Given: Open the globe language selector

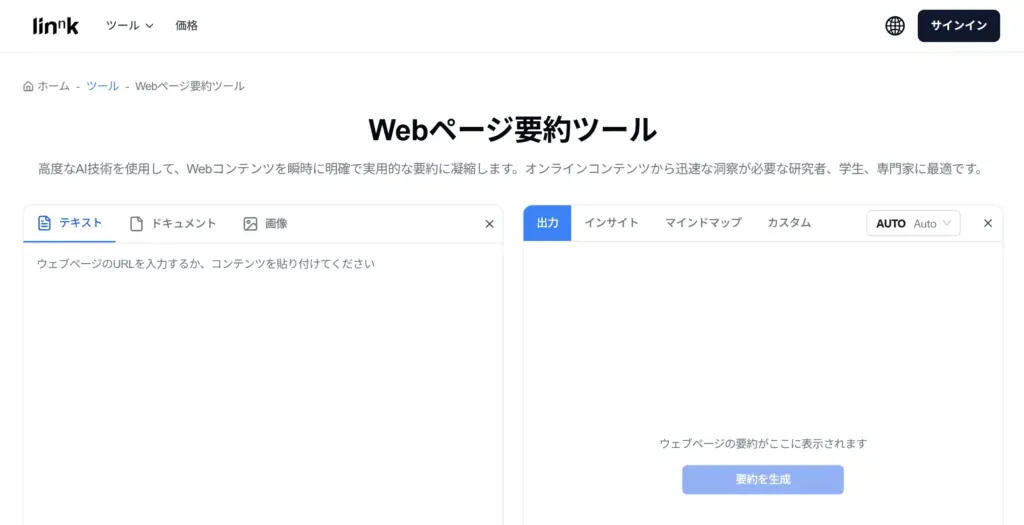Looking at the screenshot, I should [895, 26].
